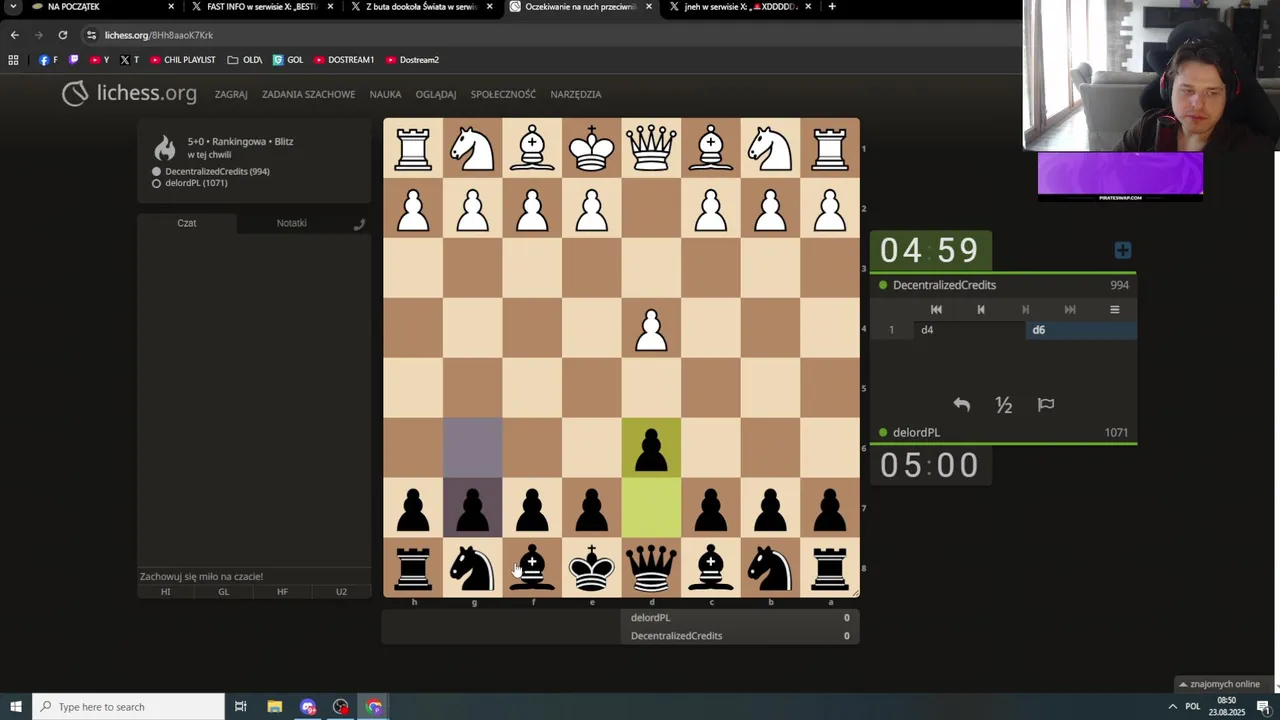The width and height of the screenshot is (1280, 720).
Task: Open the Chrome apps grid shortcut
Action: click(13, 60)
